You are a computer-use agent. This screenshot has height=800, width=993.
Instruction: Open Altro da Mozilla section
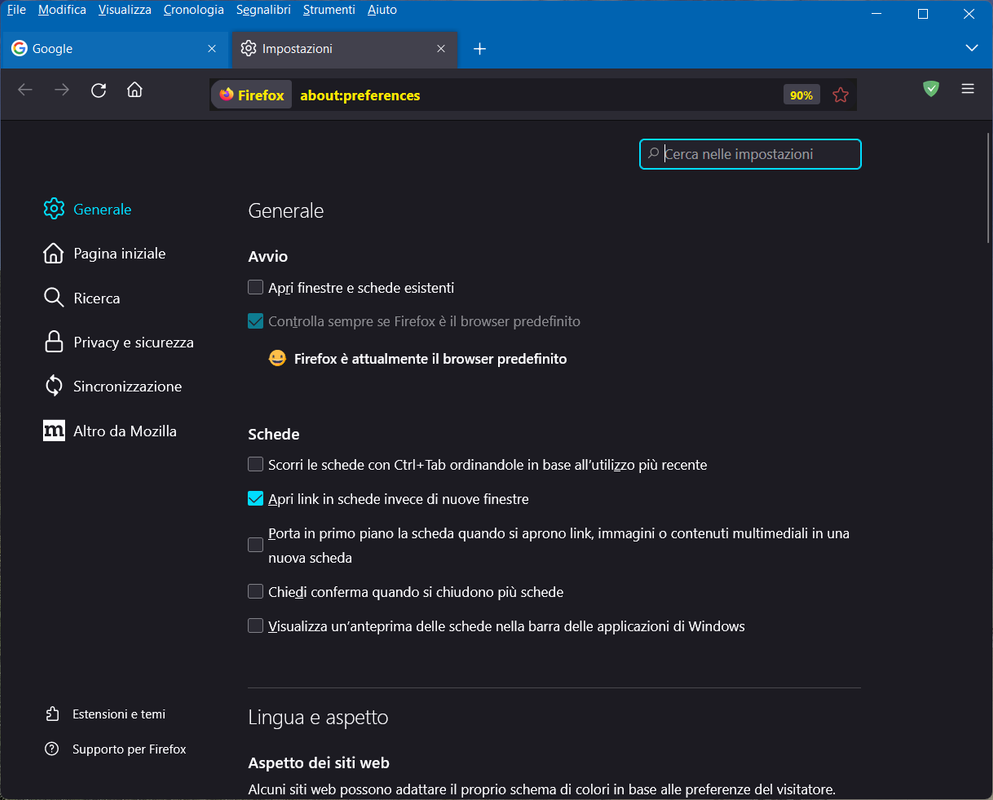coord(110,431)
